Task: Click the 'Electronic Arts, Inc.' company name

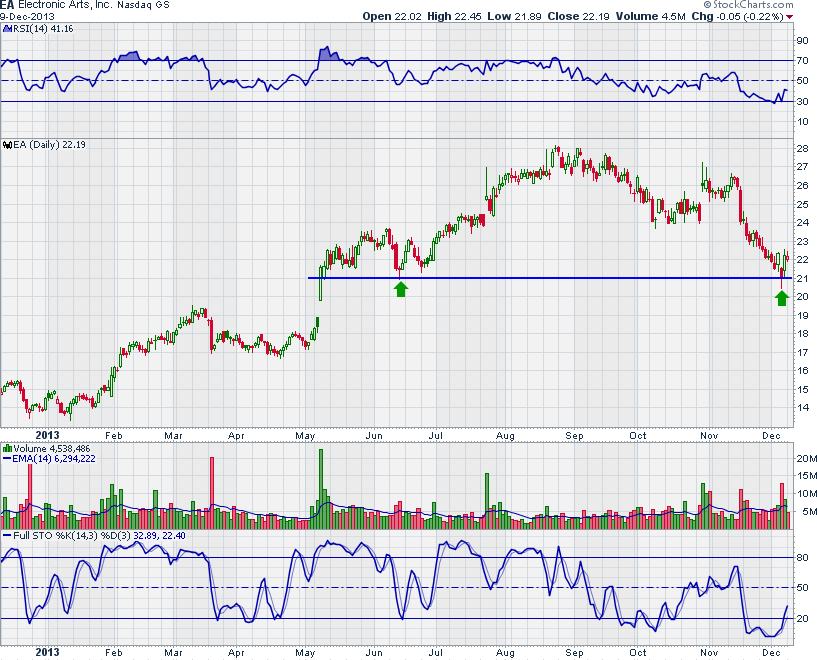Action: click(x=66, y=5)
